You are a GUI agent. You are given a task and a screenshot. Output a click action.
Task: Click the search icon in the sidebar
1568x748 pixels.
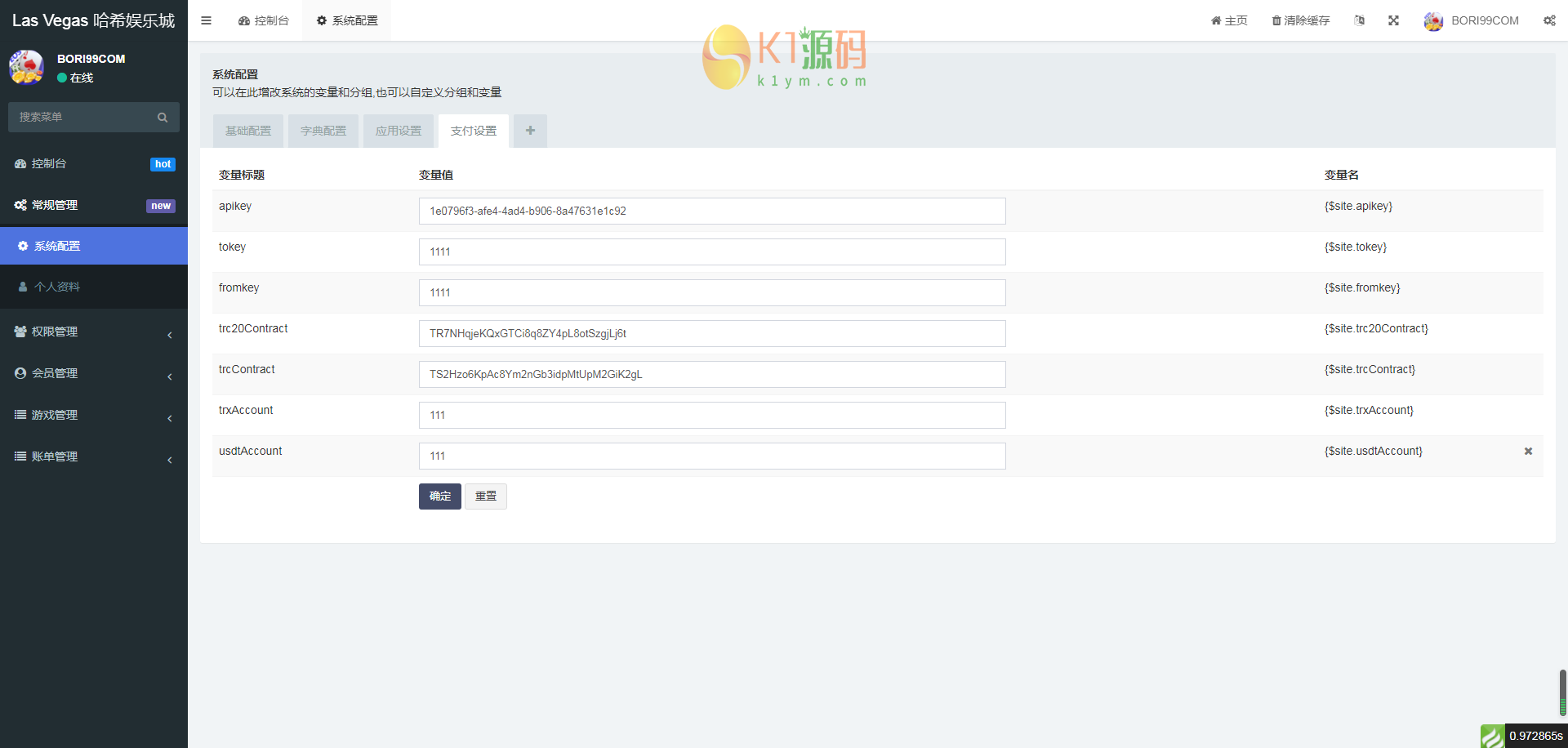pyautogui.click(x=163, y=117)
